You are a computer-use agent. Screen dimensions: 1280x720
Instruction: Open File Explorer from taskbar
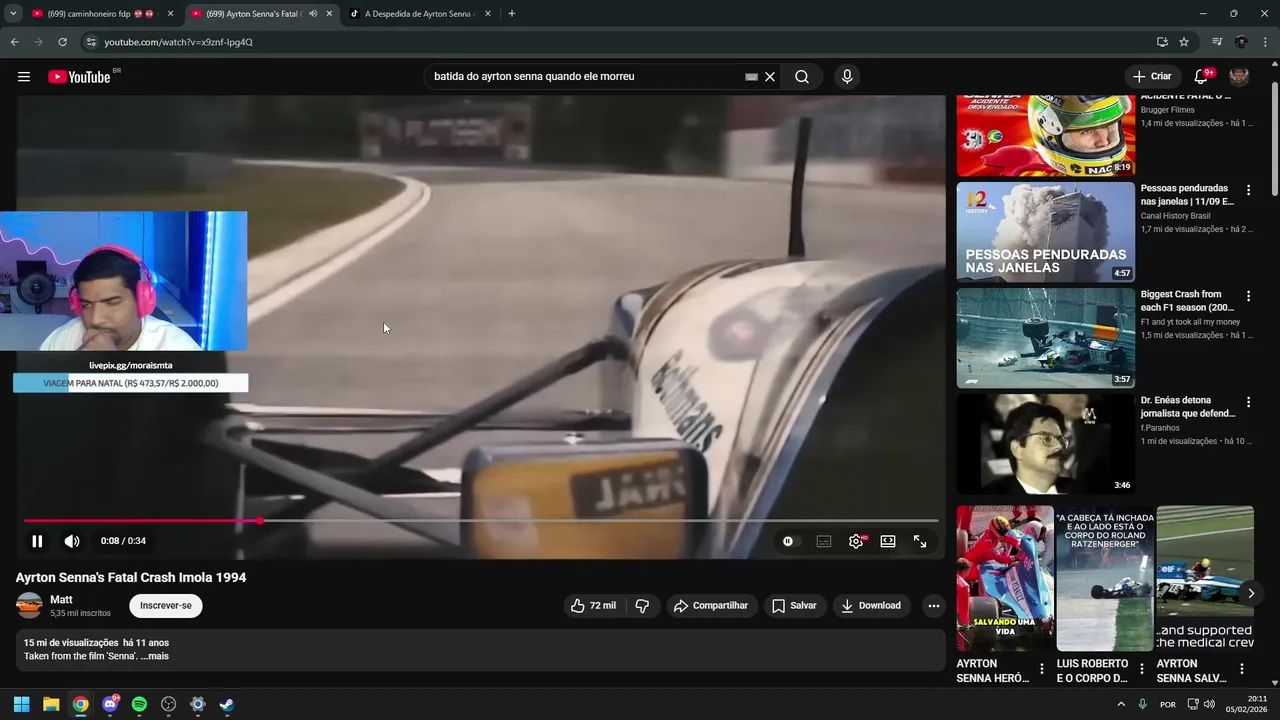pyautogui.click(x=51, y=704)
